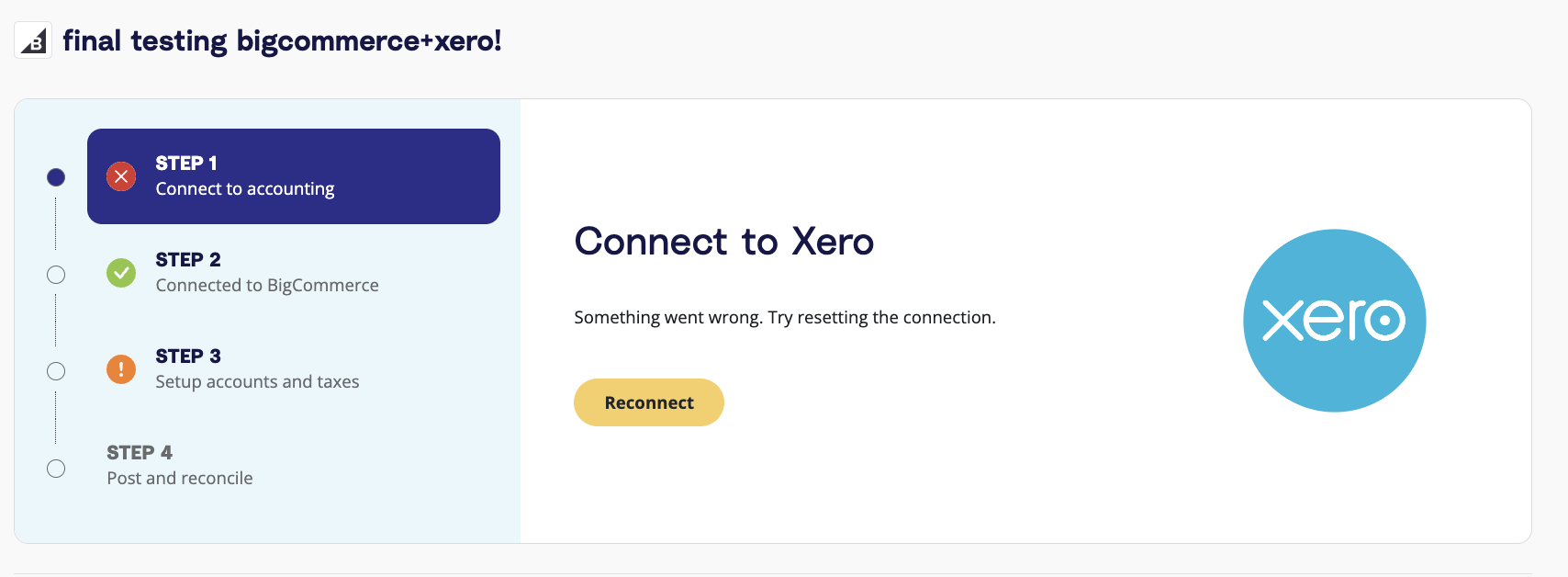Open Step 3 Setup accounts and taxes
This screenshot has height=577, width=1568.
tap(294, 369)
